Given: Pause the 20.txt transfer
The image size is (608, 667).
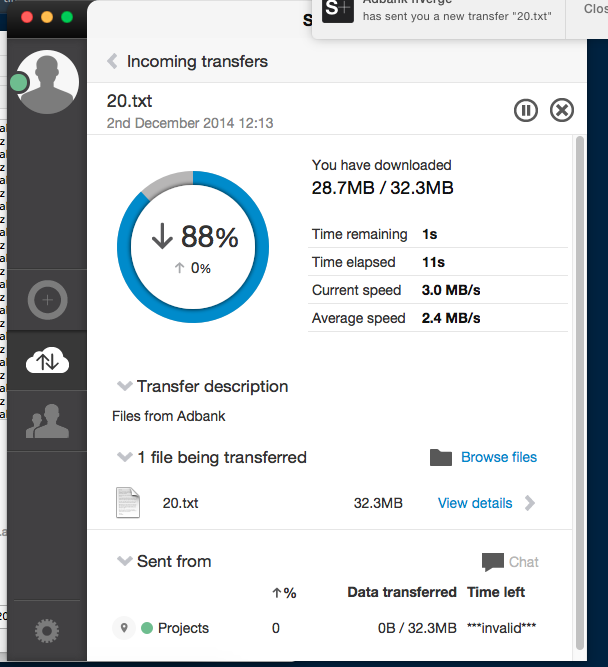Looking at the screenshot, I should coord(525,111).
